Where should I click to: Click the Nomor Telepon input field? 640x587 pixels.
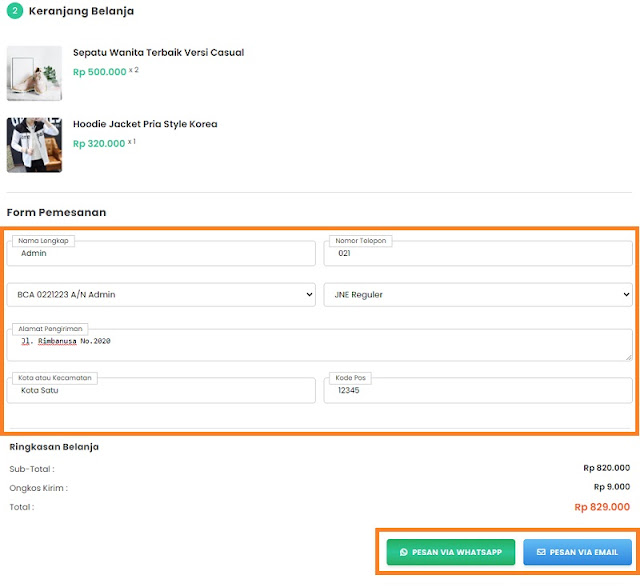(477, 254)
